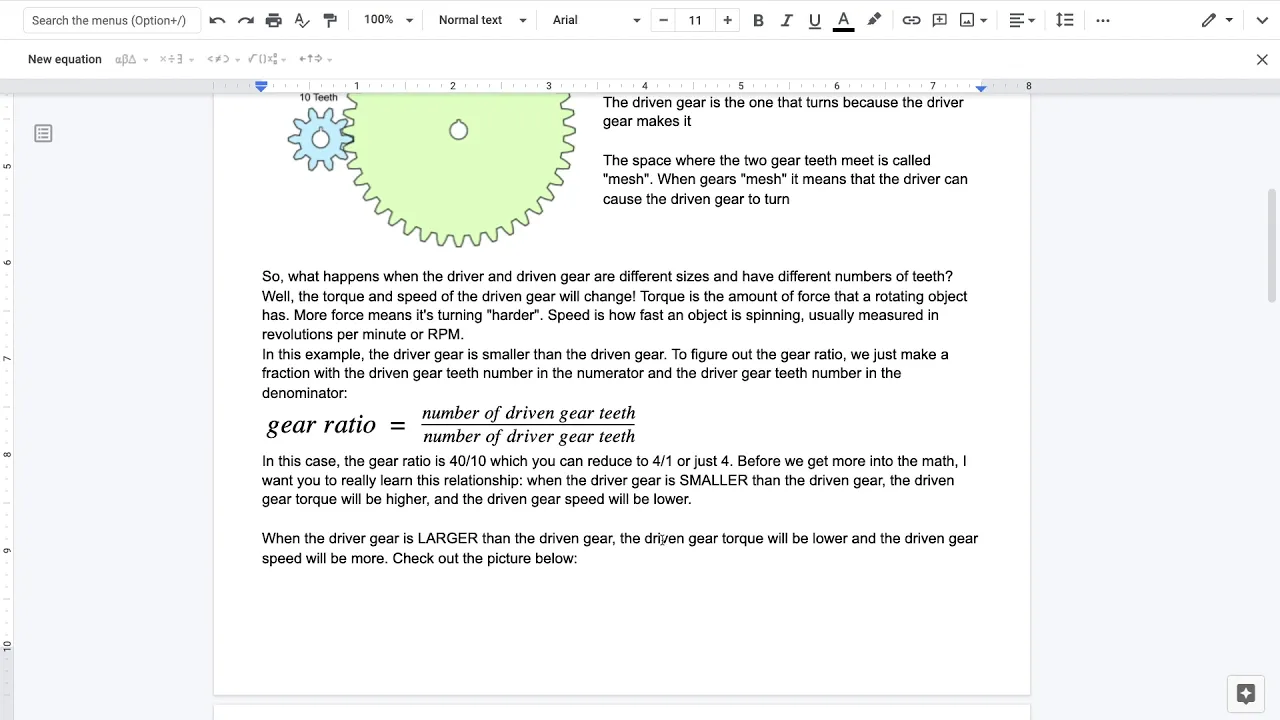Image resolution: width=1280 pixels, height=720 pixels.
Task: Close the equation toolbar with X
Action: 1262,59
